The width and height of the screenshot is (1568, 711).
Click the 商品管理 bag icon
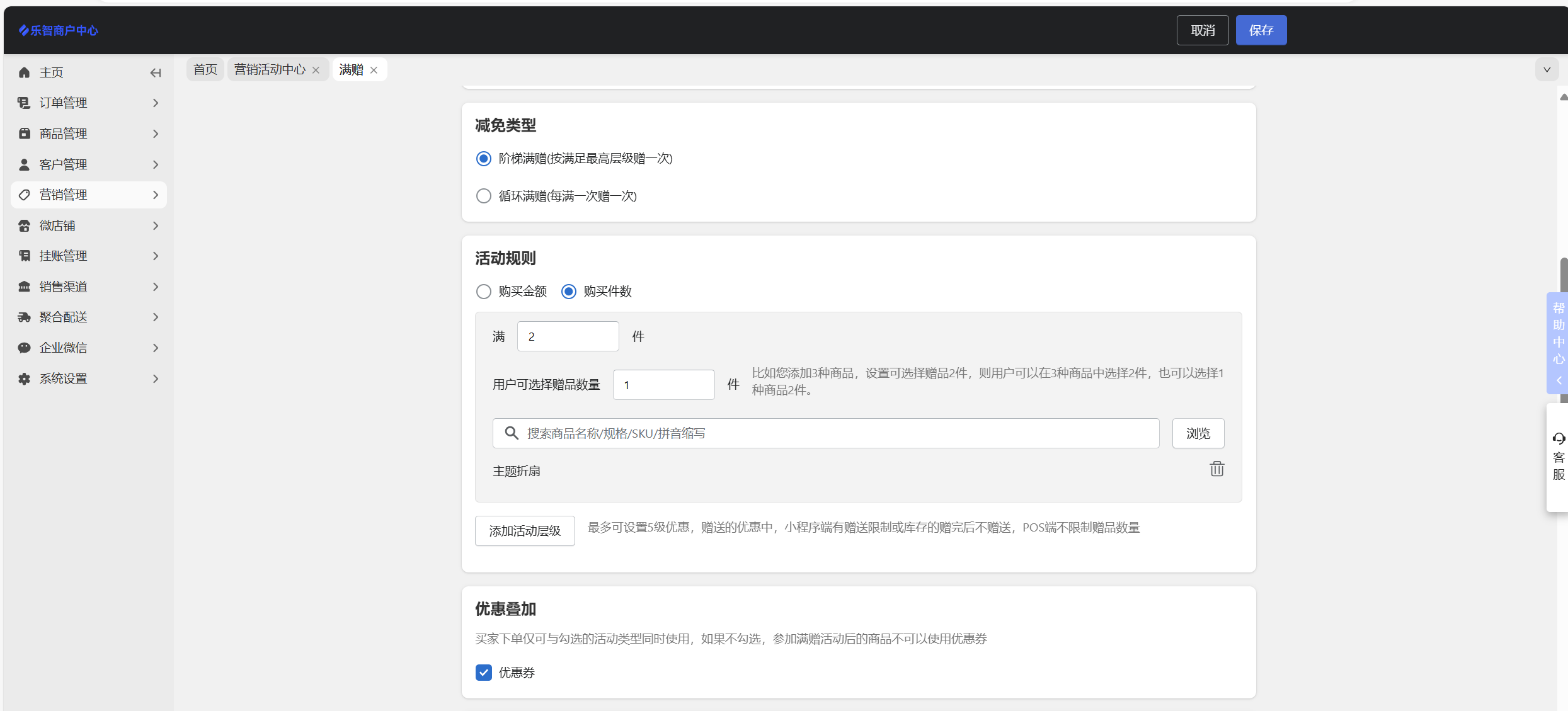(x=24, y=134)
